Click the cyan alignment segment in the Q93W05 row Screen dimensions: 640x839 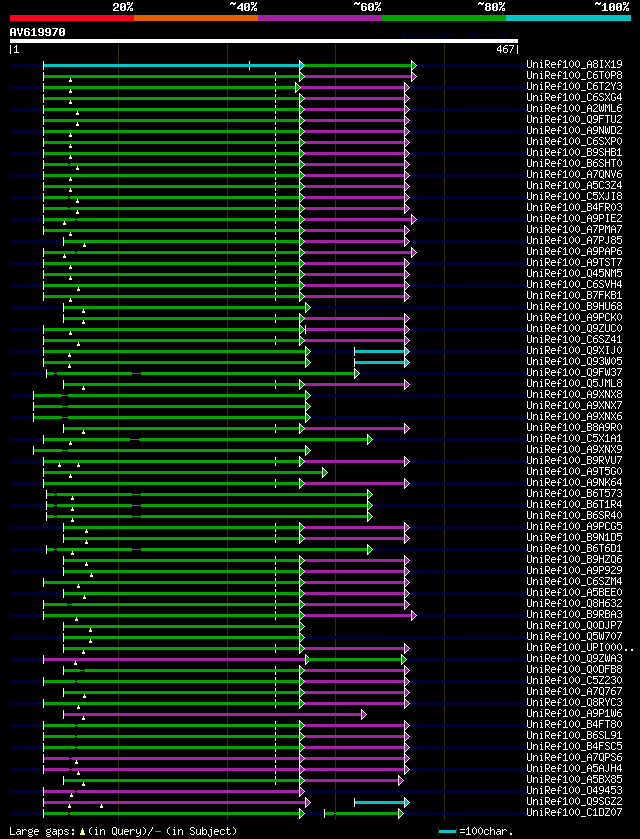[x=380, y=362]
